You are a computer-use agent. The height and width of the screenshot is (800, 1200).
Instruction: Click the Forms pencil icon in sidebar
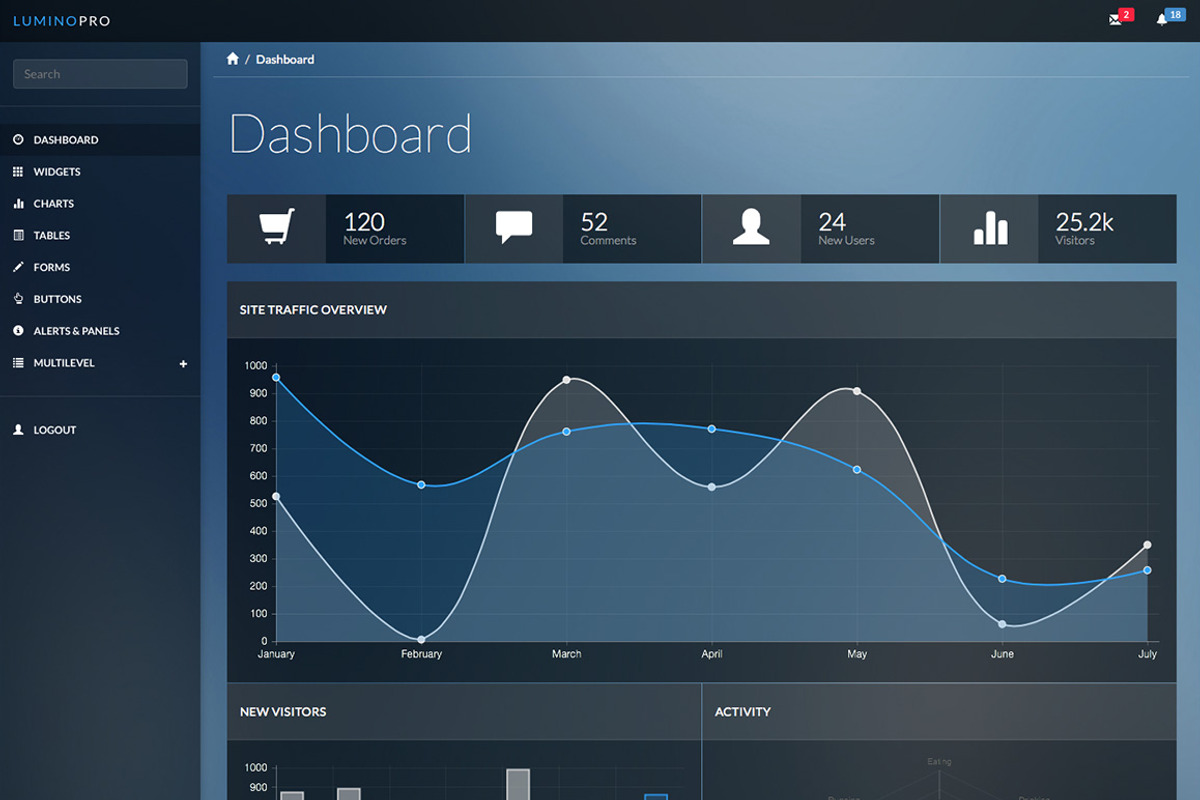[17, 267]
